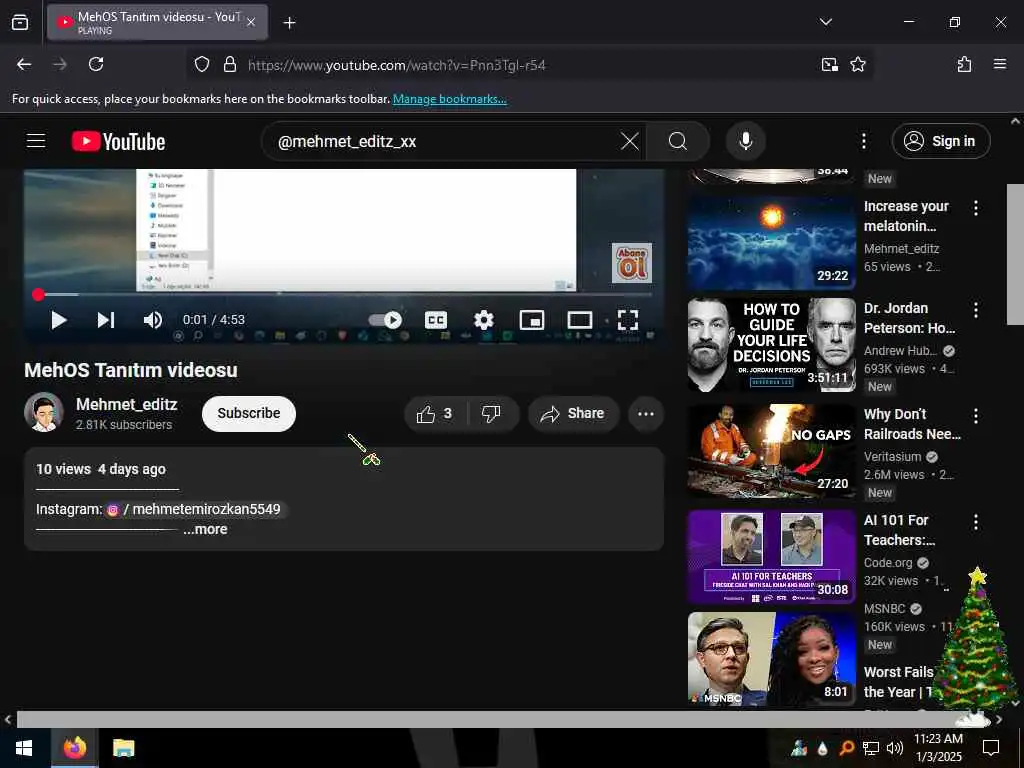This screenshot has width=1024, height=768.
Task: Go back in browser history
Action: 24,64
